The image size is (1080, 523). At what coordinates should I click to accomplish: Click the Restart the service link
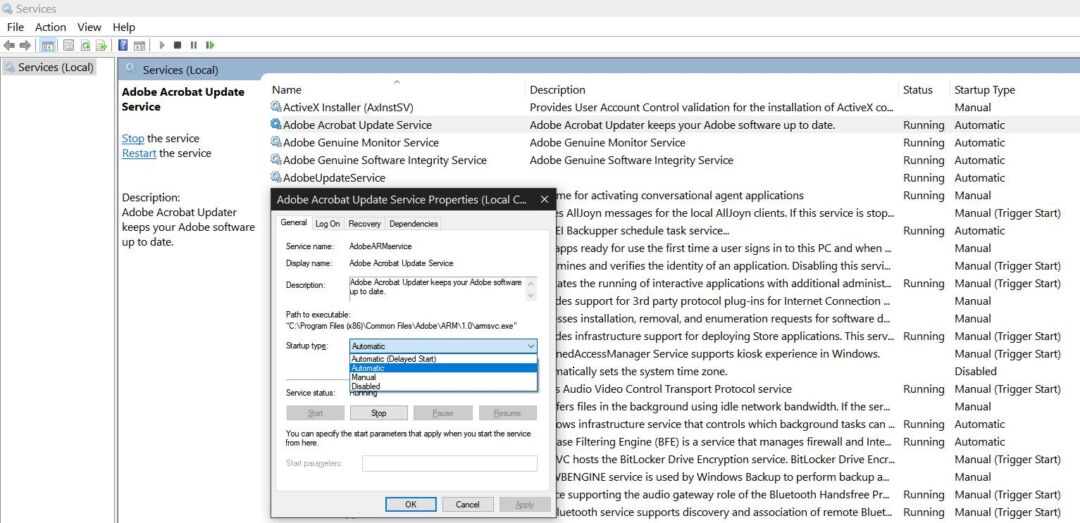[x=139, y=153]
